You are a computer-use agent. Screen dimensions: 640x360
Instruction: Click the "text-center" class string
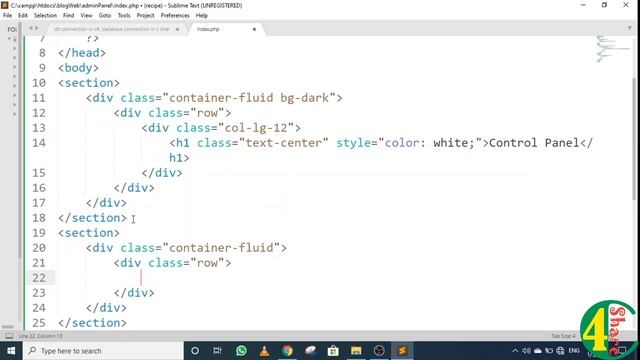tap(284, 143)
